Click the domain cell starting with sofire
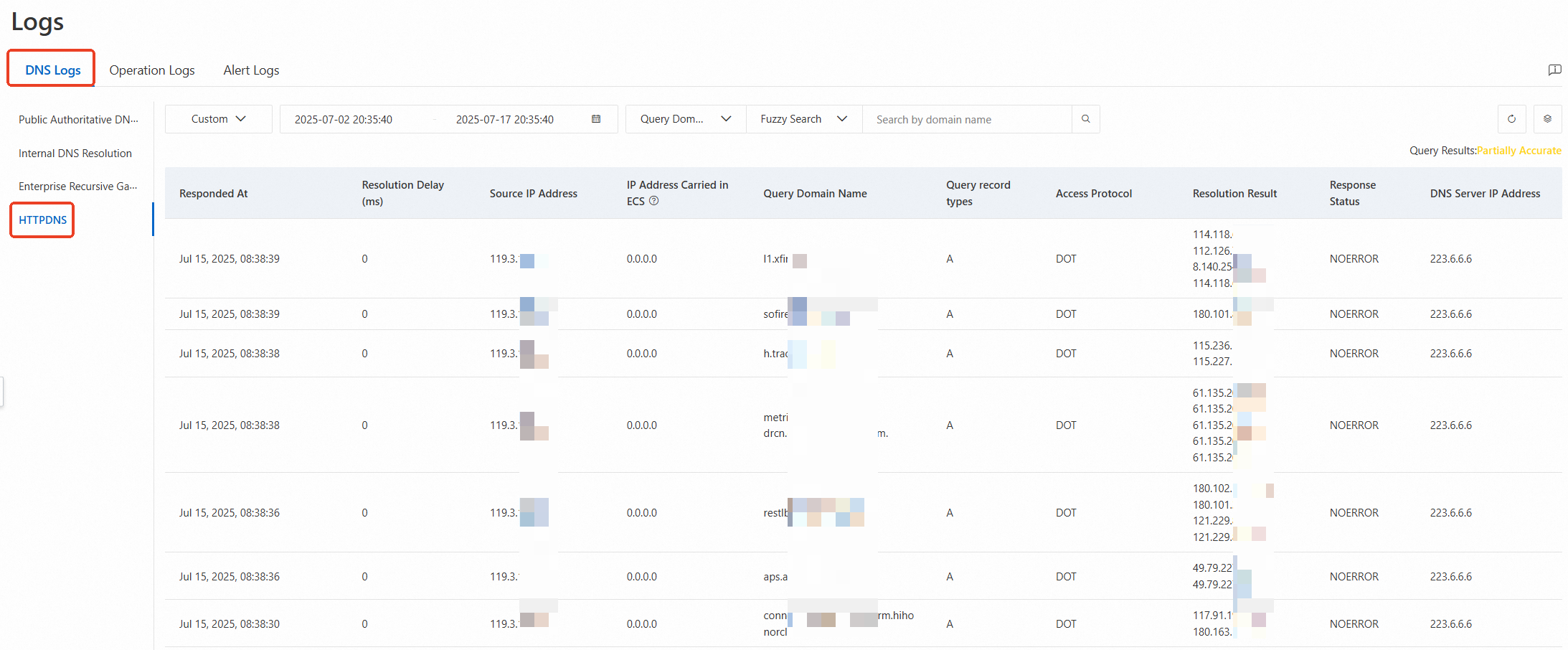The image size is (1568, 650). (807, 314)
